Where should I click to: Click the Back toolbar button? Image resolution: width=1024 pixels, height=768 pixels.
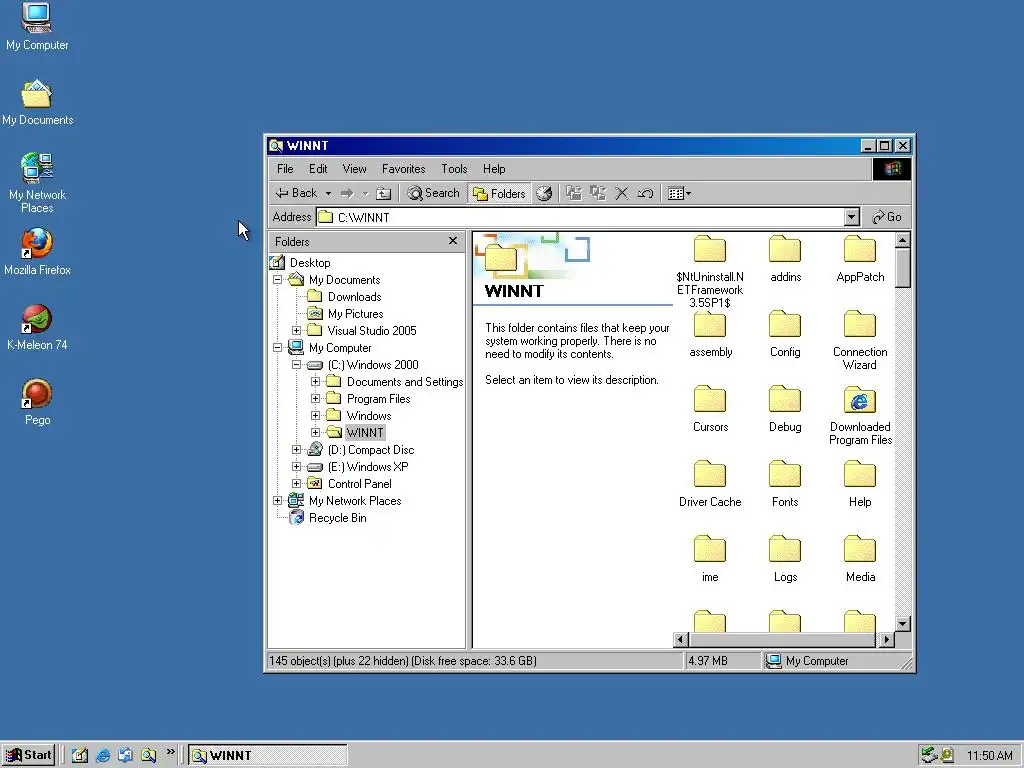[x=296, y=193]
